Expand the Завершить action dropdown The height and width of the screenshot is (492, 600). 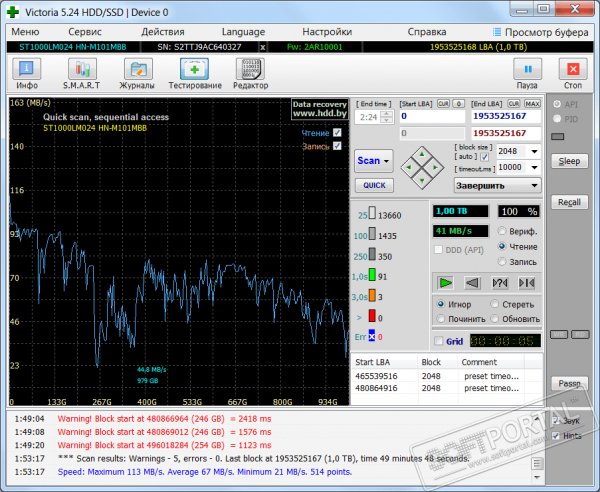[x=497, y=186]
